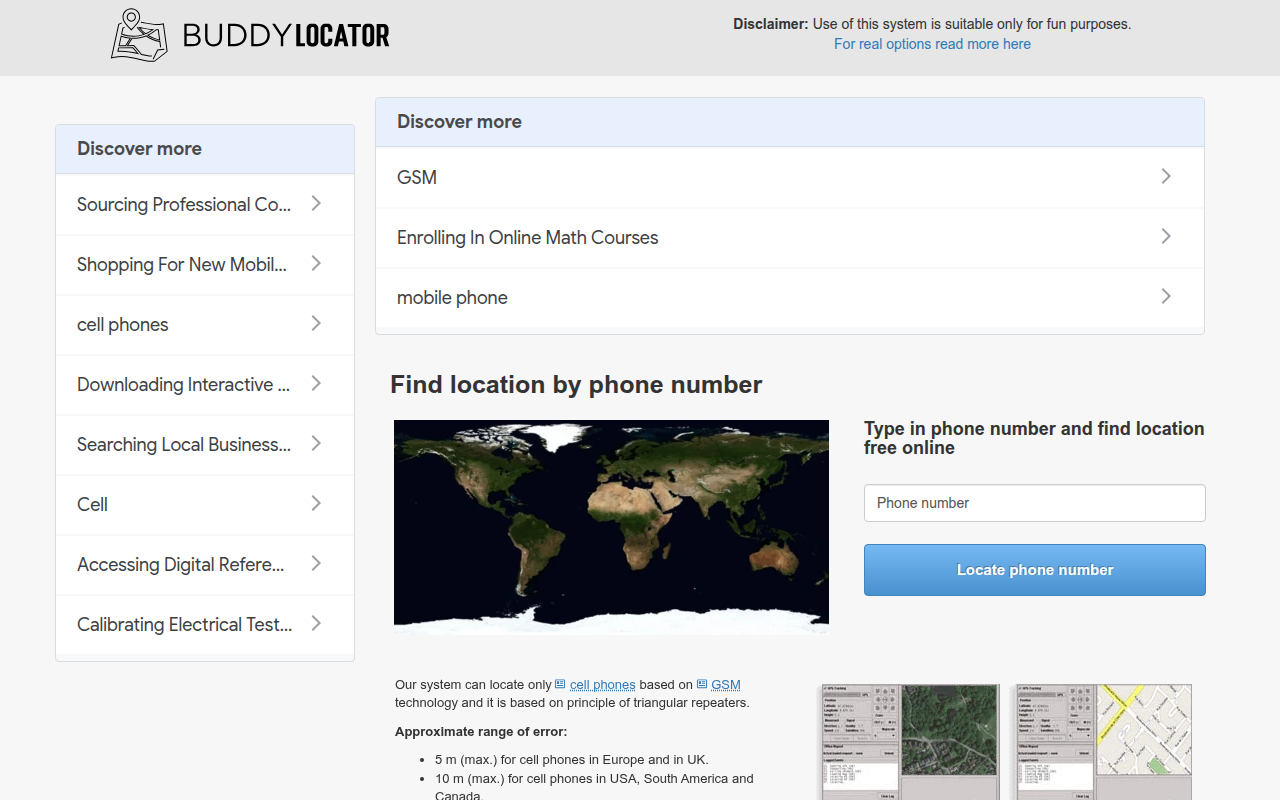Viewport: 1280px width, 800px height.
Task: Open the 'GSM' entry in top Discover more
Action: tap(790, 177)
